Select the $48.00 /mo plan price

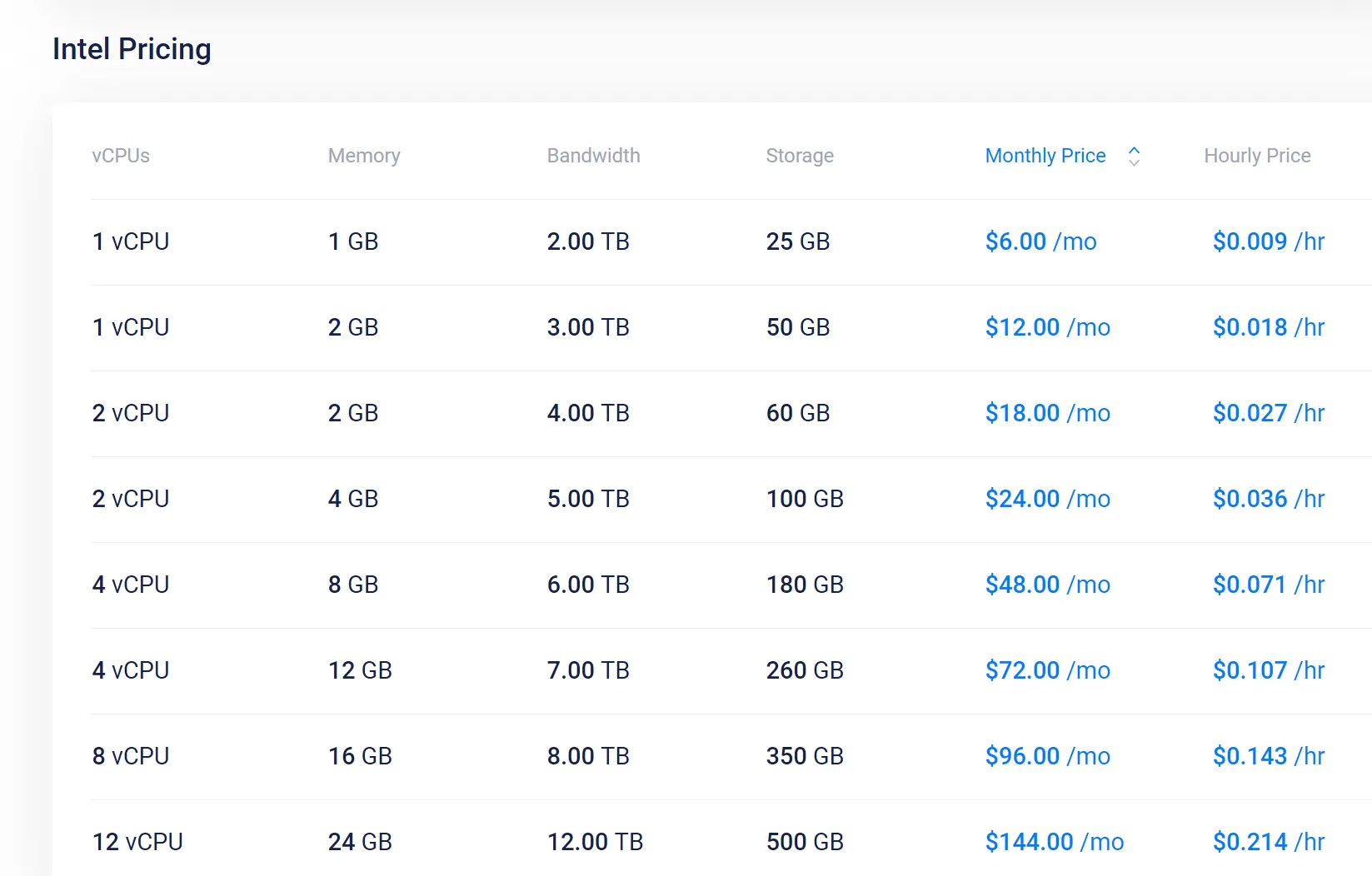point(1048,585)
